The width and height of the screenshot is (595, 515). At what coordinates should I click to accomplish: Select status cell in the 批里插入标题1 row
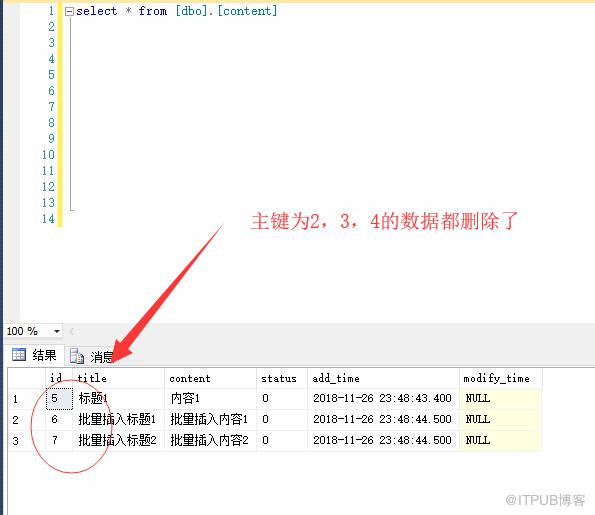click(x=282, y=419)
